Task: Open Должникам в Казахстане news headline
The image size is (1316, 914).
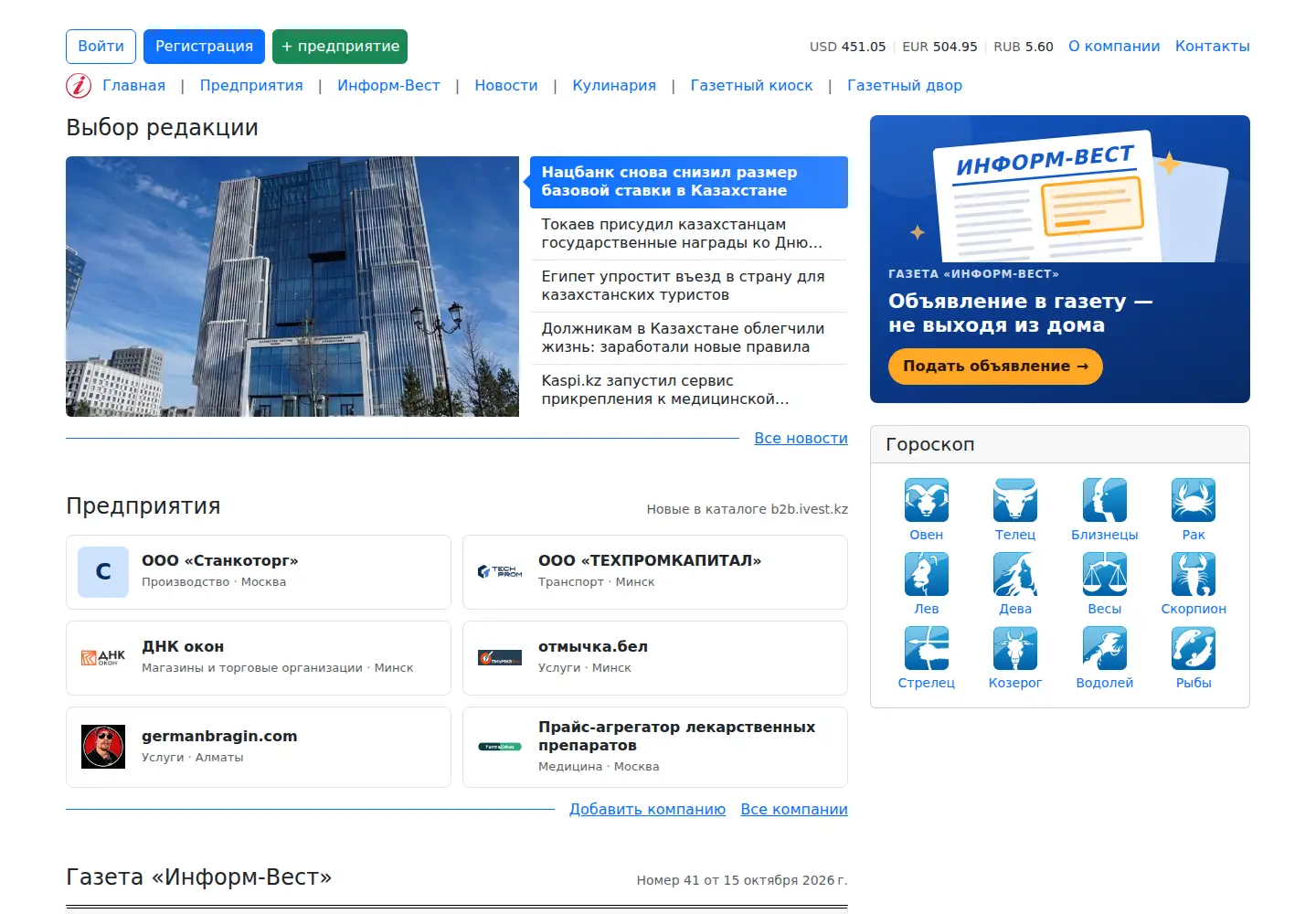Action: pos(689,338)
